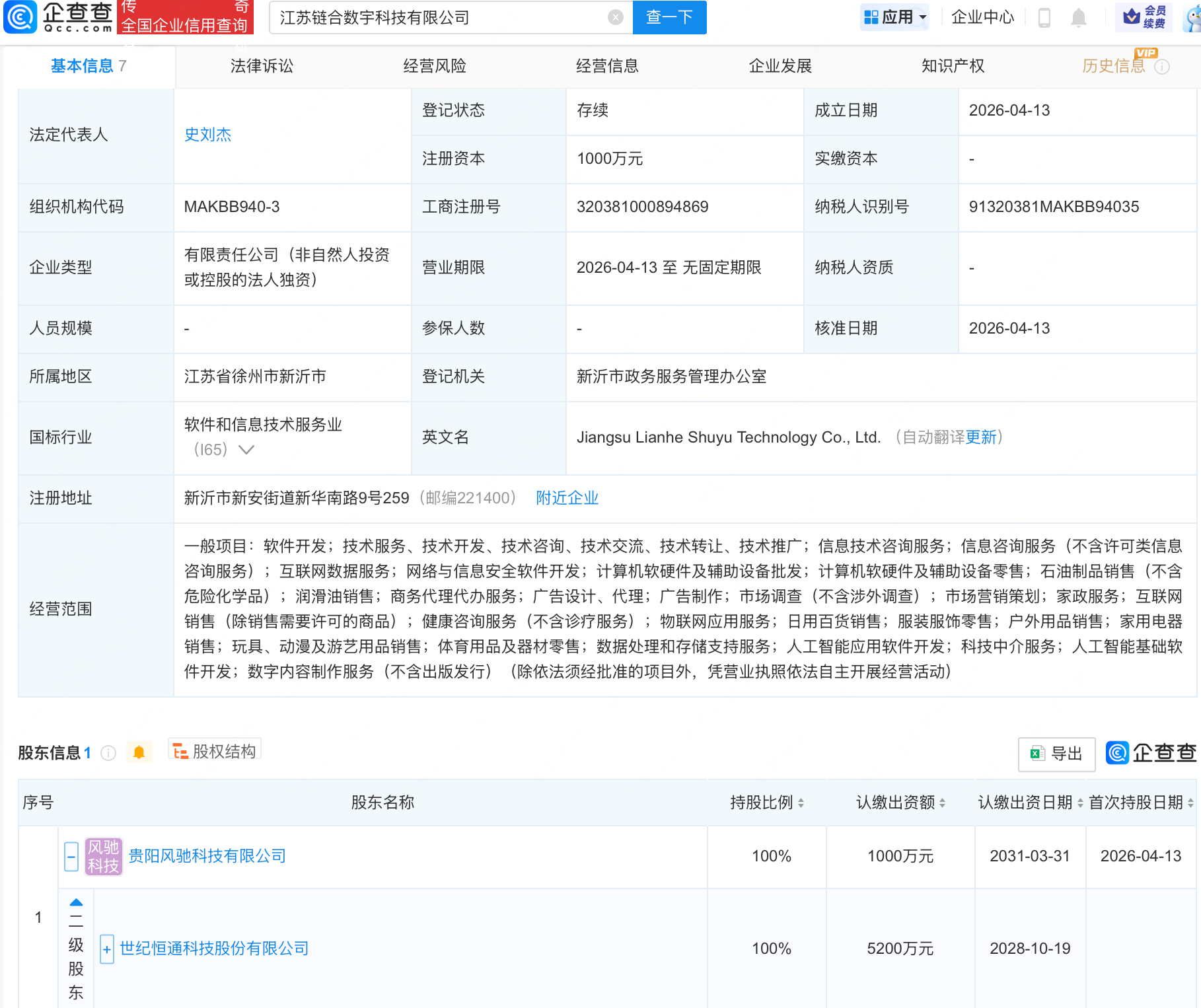The height and width of the screenshot is (1008, 1201).
Task: Click the mobile phone icon near 企业中心
Action: click(x=1044, y=18)
